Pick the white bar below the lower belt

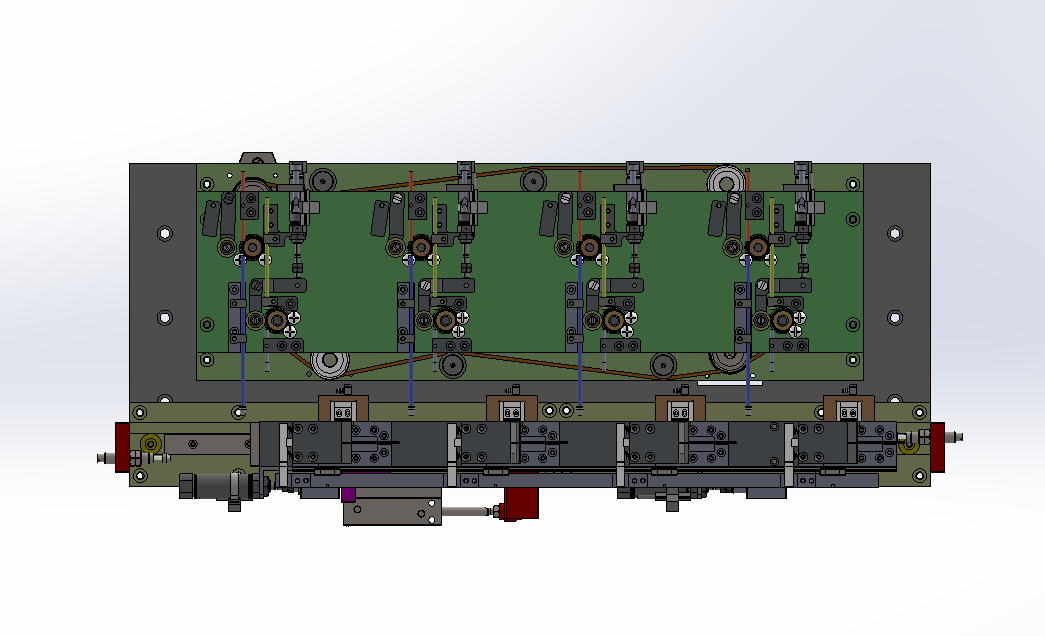[730, 383]
